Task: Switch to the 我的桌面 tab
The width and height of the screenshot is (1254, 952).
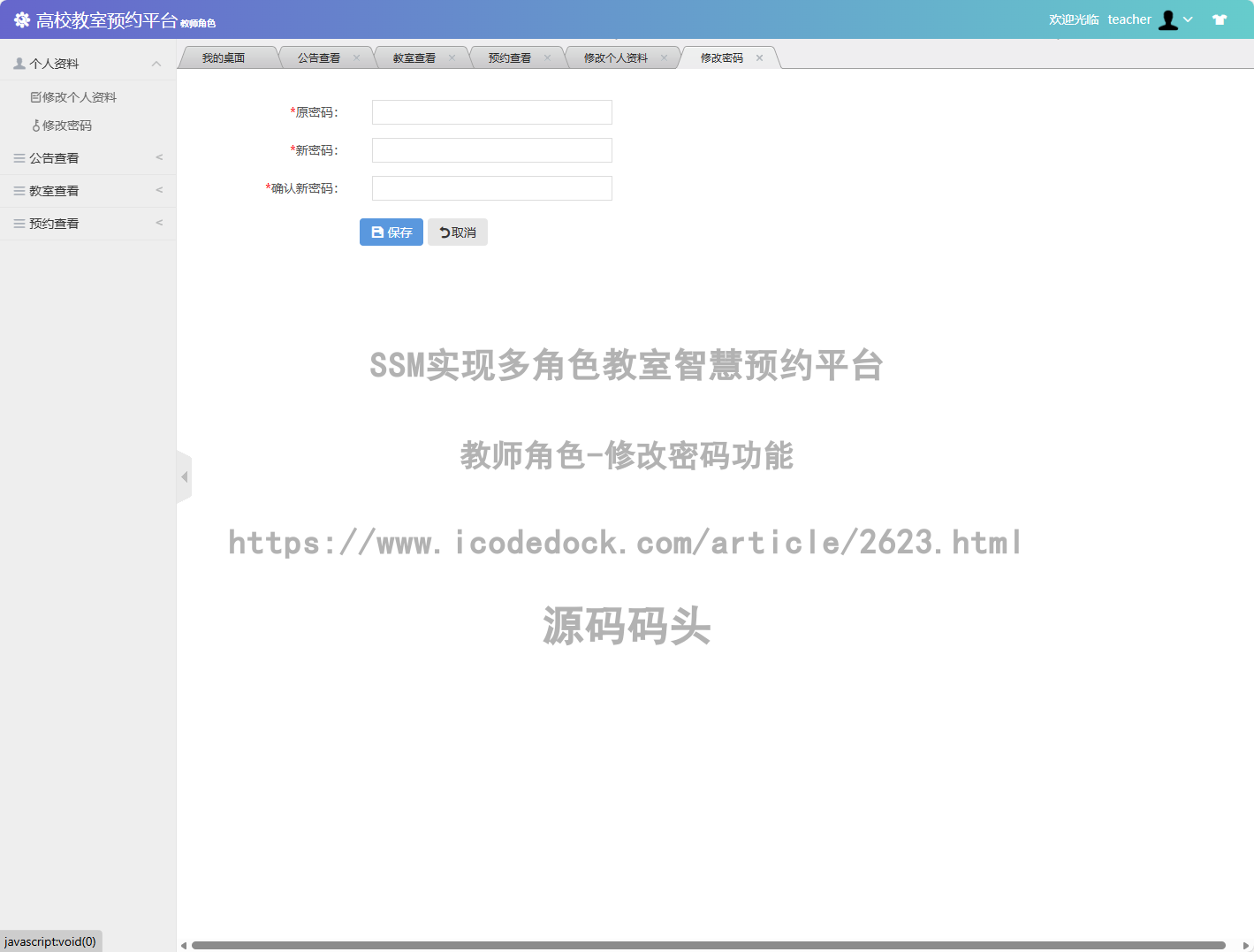Action: pos(224,58)
